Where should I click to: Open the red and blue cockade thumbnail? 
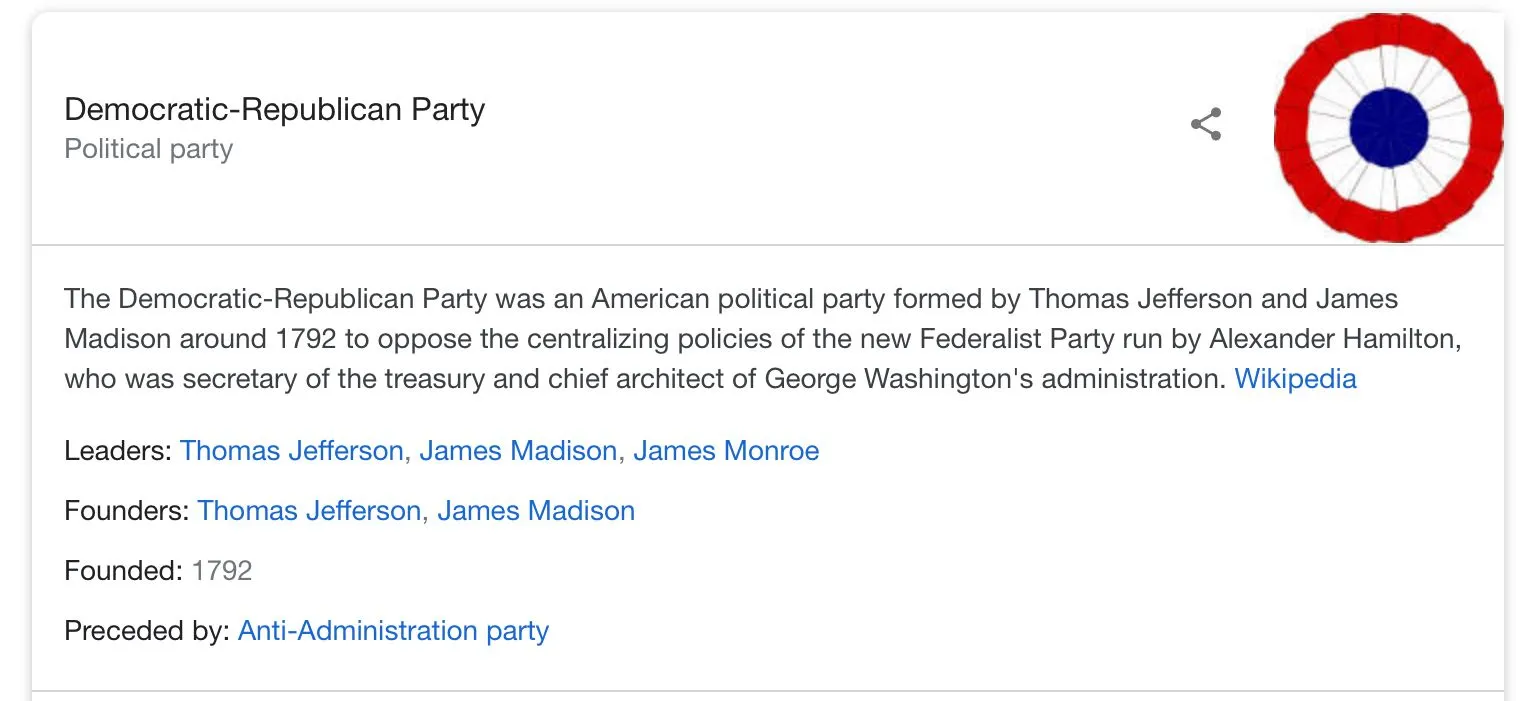click(x=1388, y=127)
